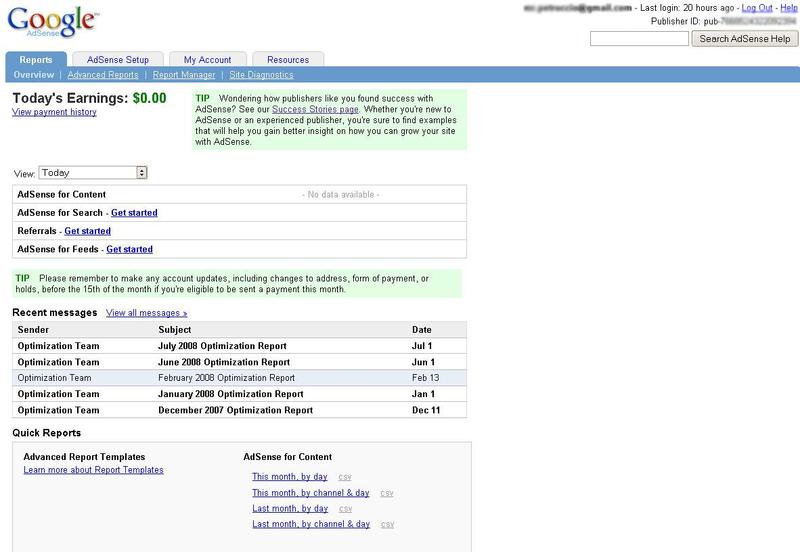Click the Dec 11 date cell
This screenshot has width=800, height=552.
click(426, 410)
